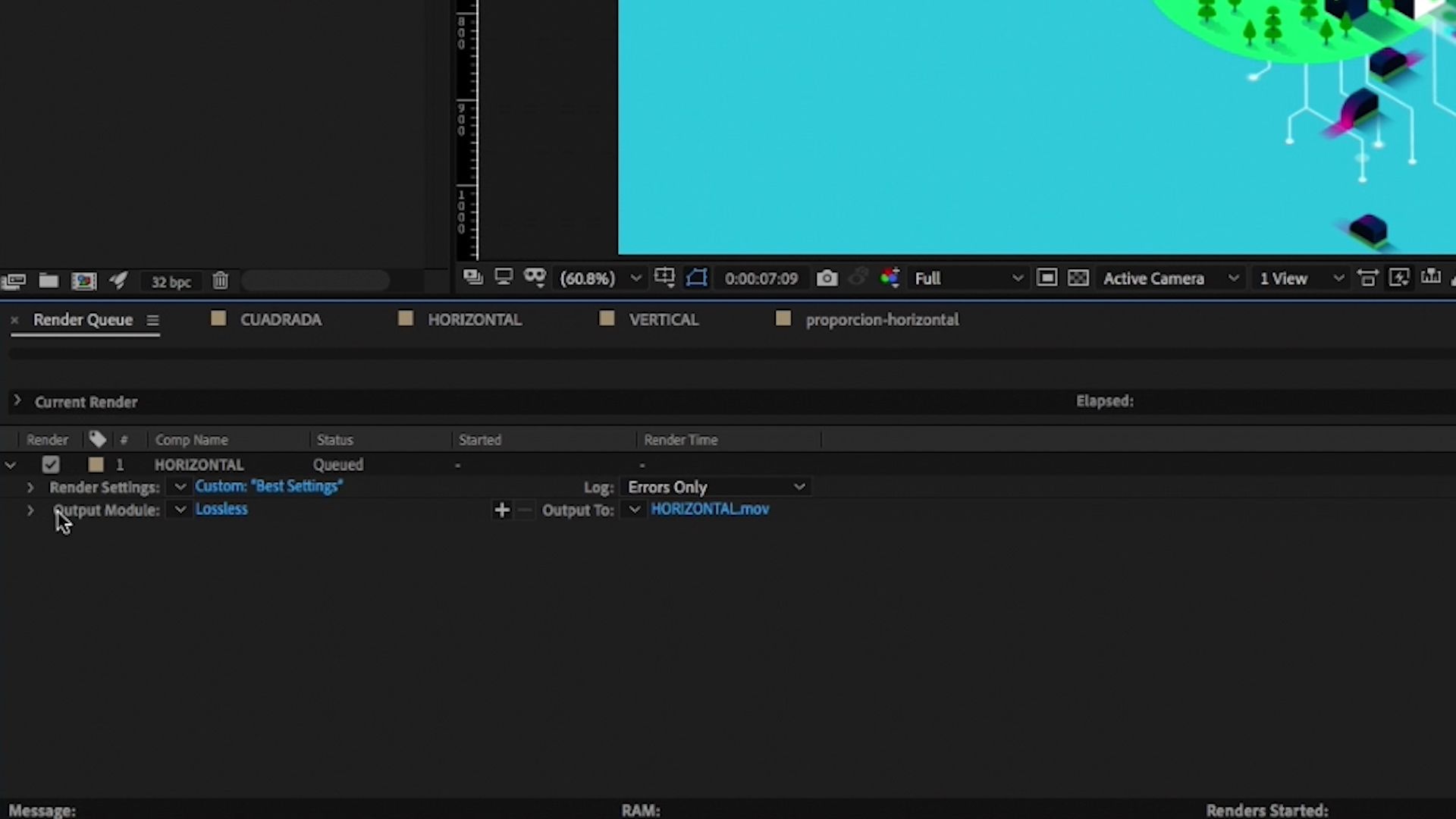Open Timeline via the flowchart-style icon

(x=1431, y=277)
